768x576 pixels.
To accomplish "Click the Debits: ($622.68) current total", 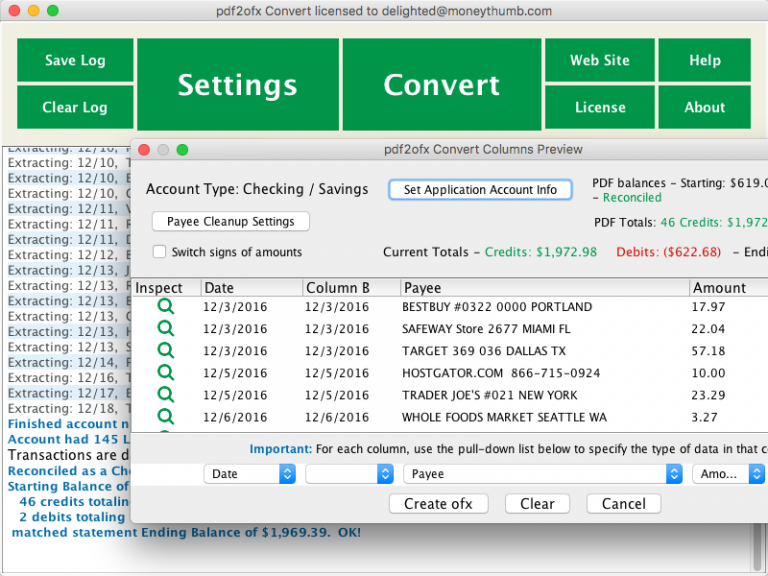I will [669, 252].
